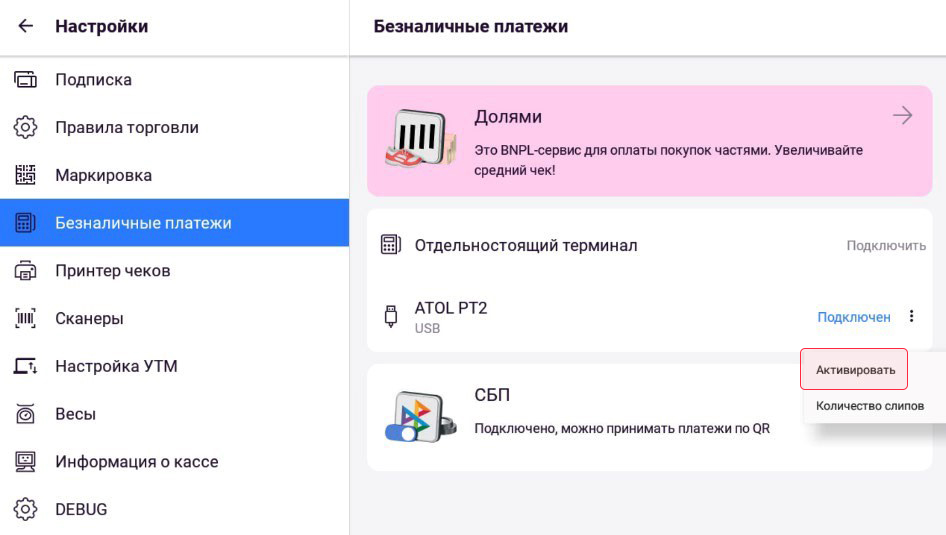Viewport: 946px width, 535px height.
Task: Open three-dot menu for ATOL PT2
Action: (x=911, y=316)
